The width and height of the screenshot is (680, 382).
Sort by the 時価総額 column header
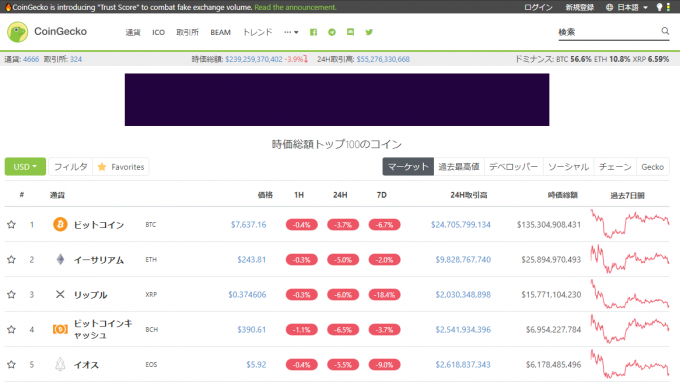point(562,195)
